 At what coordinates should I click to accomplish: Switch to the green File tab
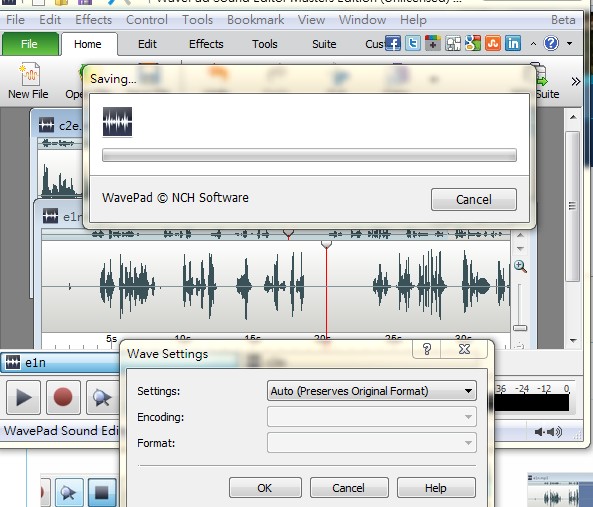30,44
